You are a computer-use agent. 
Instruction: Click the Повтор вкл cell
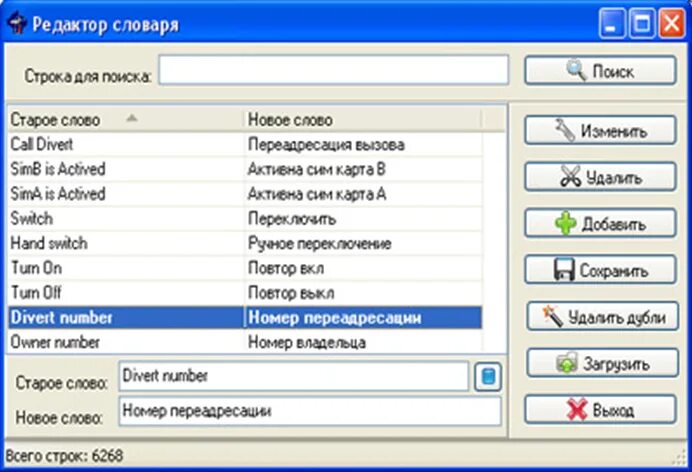pyautogui.click(x=363, y=268)
